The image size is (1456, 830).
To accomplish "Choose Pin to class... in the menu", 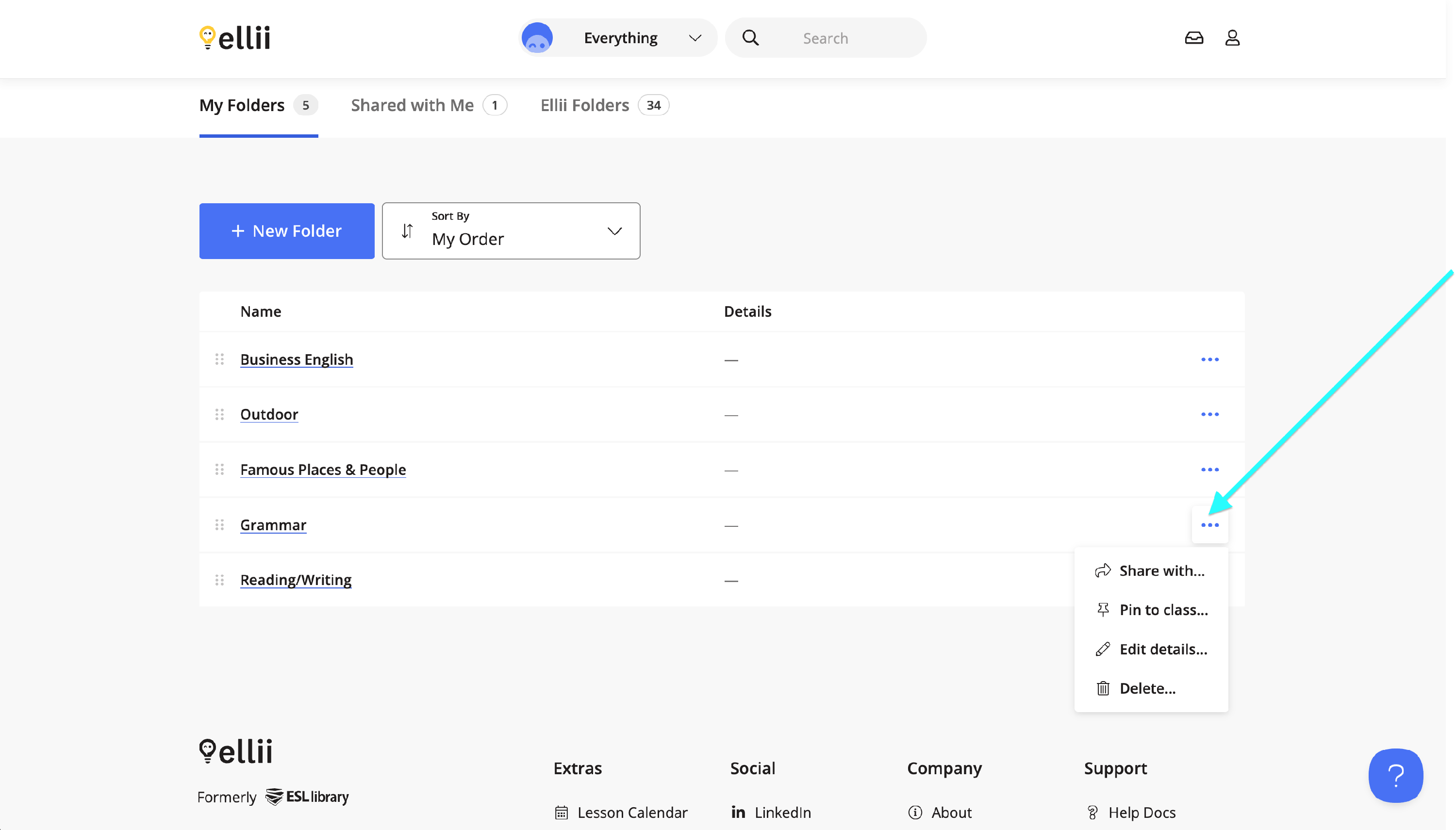I will point(1162,610).
